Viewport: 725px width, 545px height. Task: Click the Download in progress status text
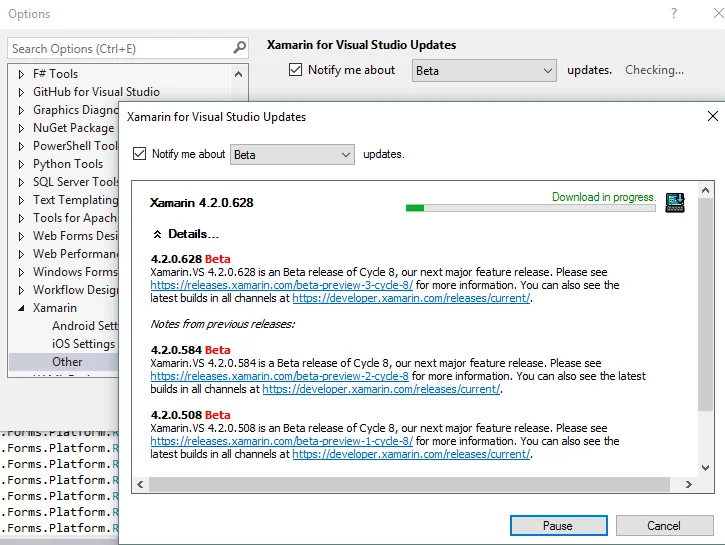(x=604, y=197)
